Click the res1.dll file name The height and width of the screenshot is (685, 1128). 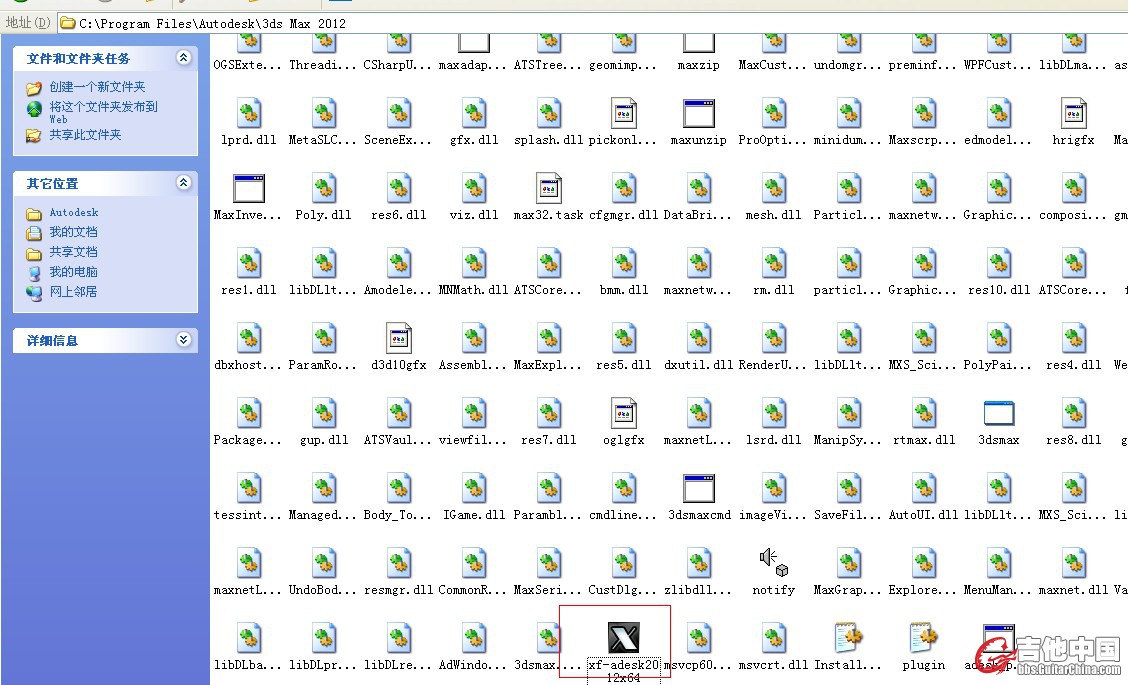point(249,290)
